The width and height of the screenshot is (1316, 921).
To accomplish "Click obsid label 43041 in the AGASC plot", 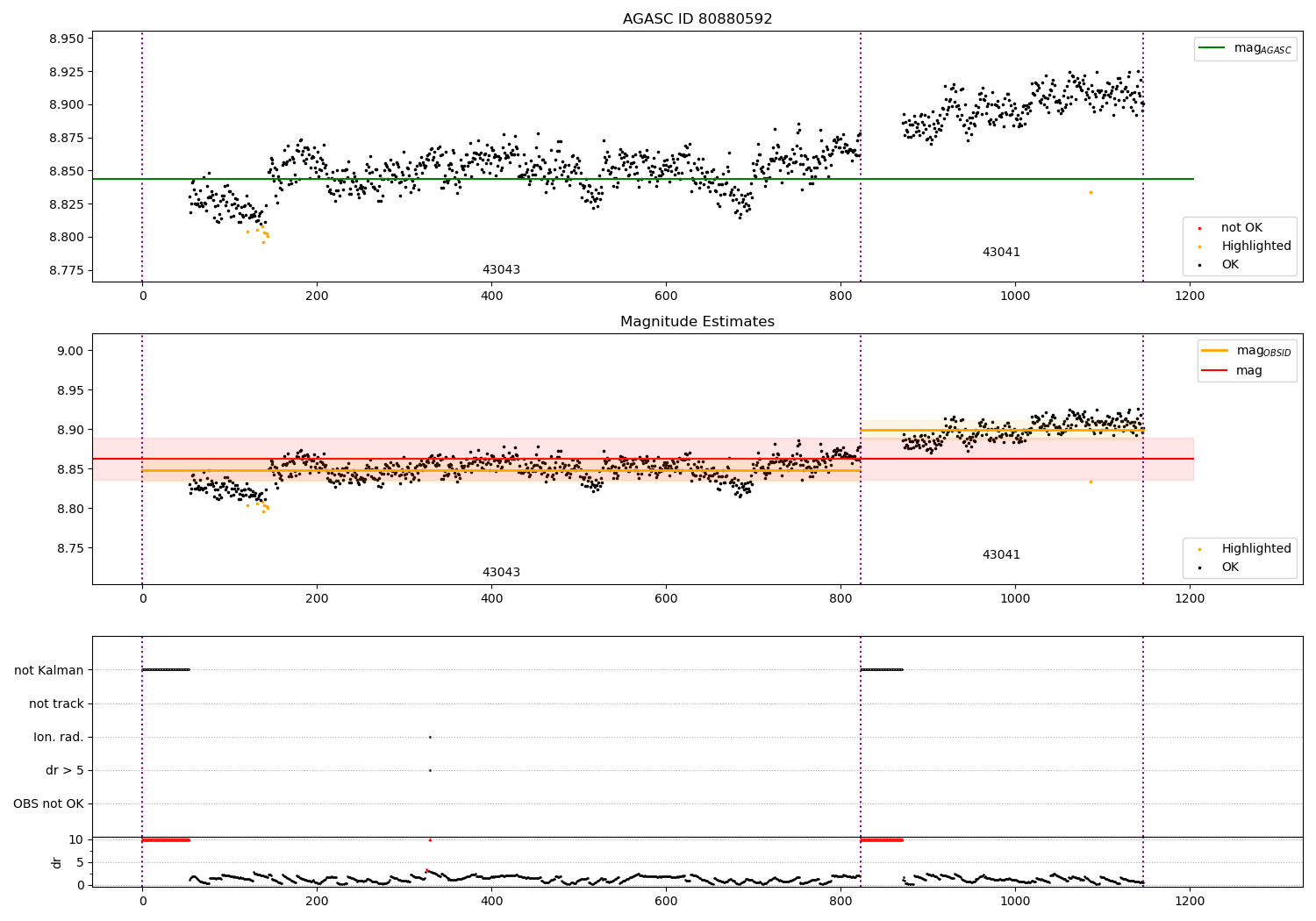I will click(x=1001, y=253).
